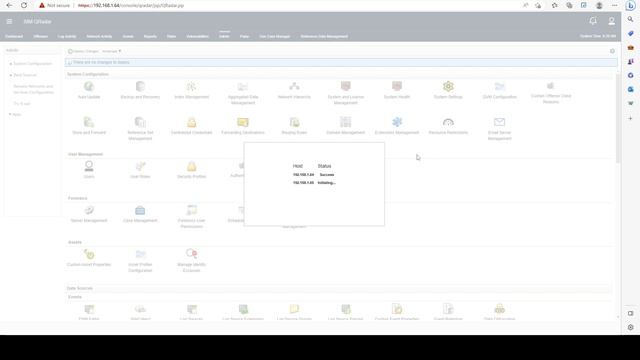Expand Apps in sidebar
Screen dimensions: 640x360
(x=15, y=115)
